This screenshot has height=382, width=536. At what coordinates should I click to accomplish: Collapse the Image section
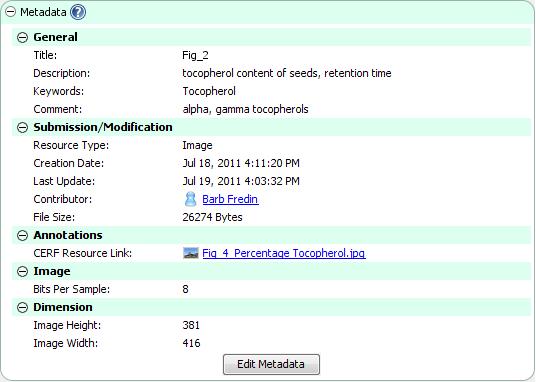(22, 272)
